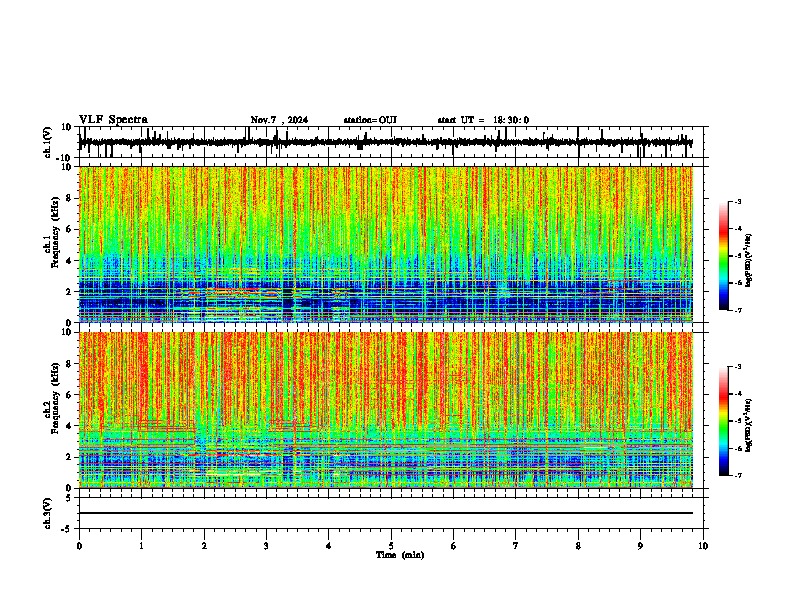The image size is (792, 612).
Task: Click time axis tick label "5"
Action: coord(391,546)
